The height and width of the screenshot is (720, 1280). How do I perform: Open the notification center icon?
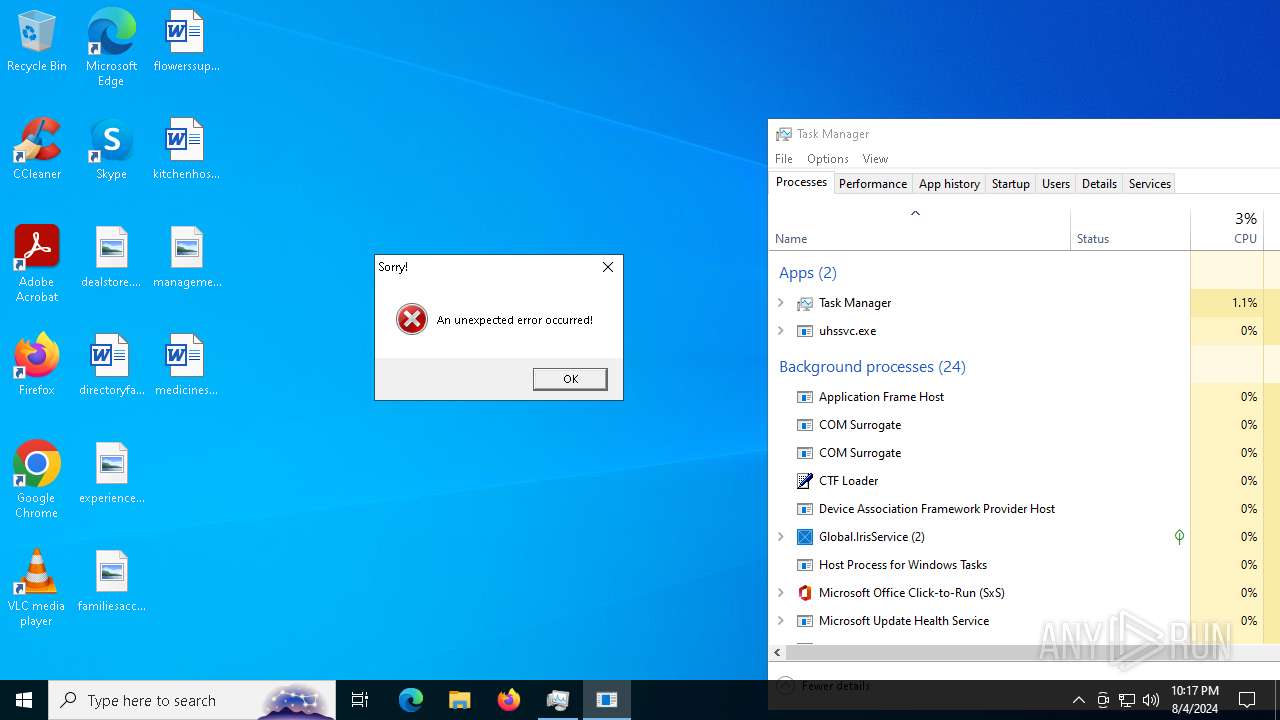point(1247,700)
